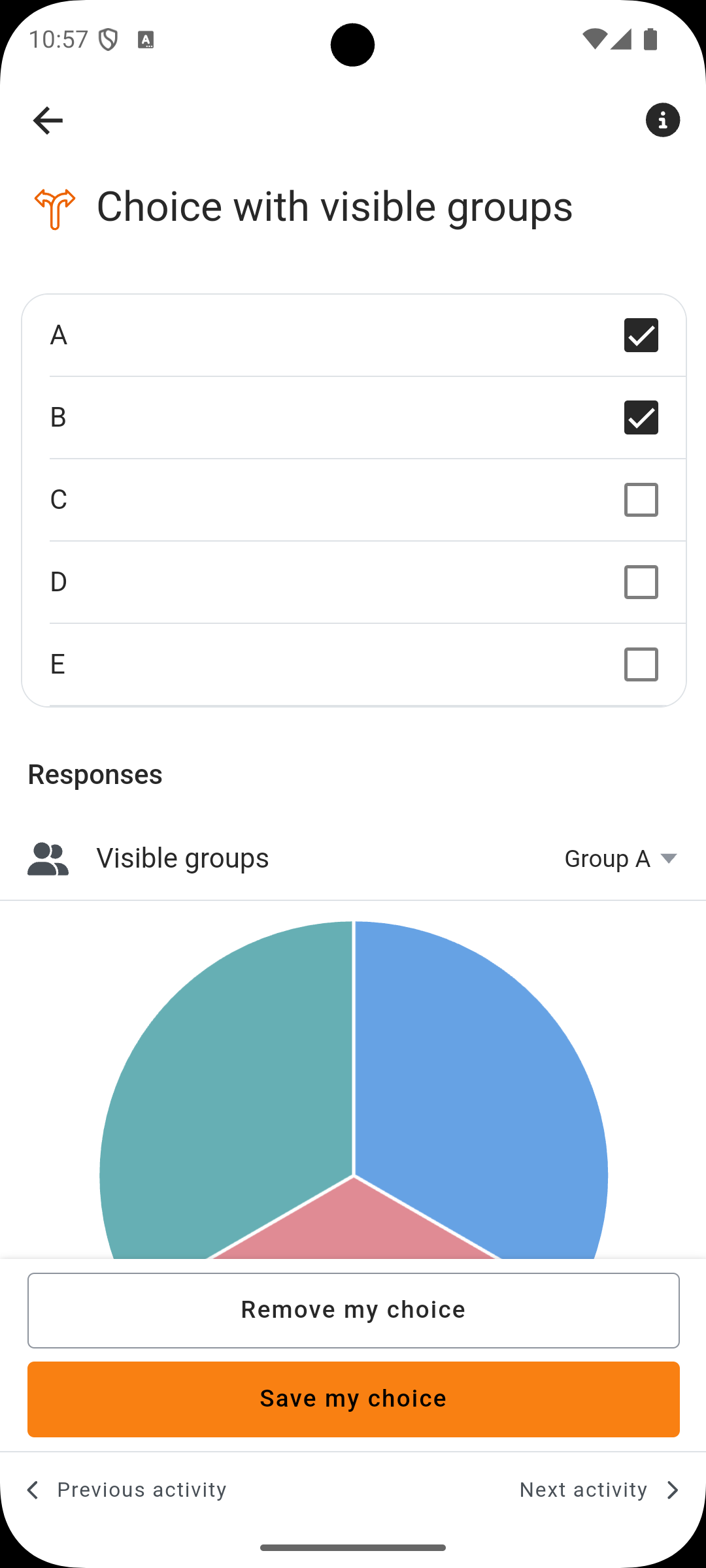This screenshot has width=706, height=1568.
Task: Tap the visible groups people icon
Action: click(48, 858)
